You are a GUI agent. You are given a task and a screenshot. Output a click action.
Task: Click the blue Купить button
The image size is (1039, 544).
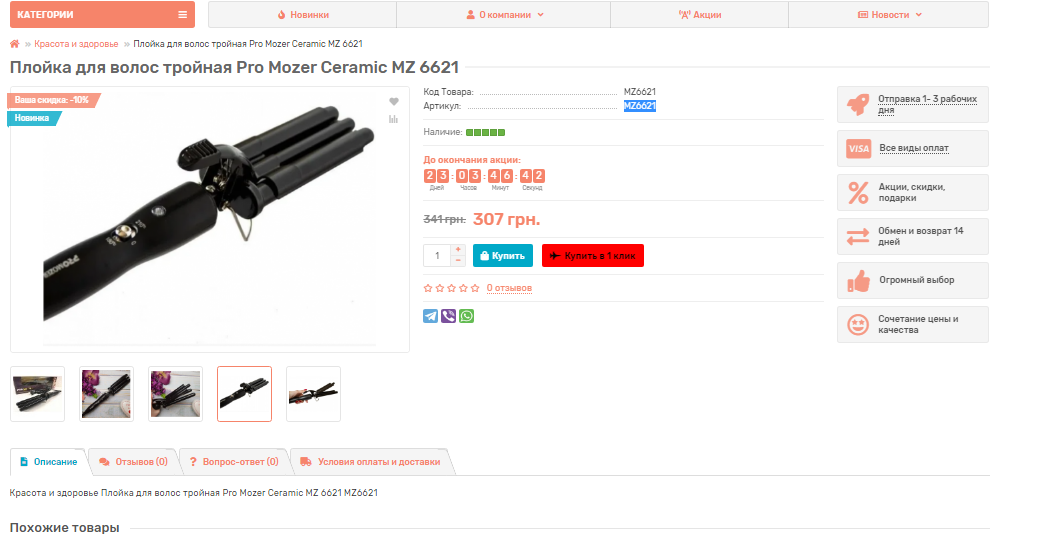pyautogui.click(x=503, y=256)
